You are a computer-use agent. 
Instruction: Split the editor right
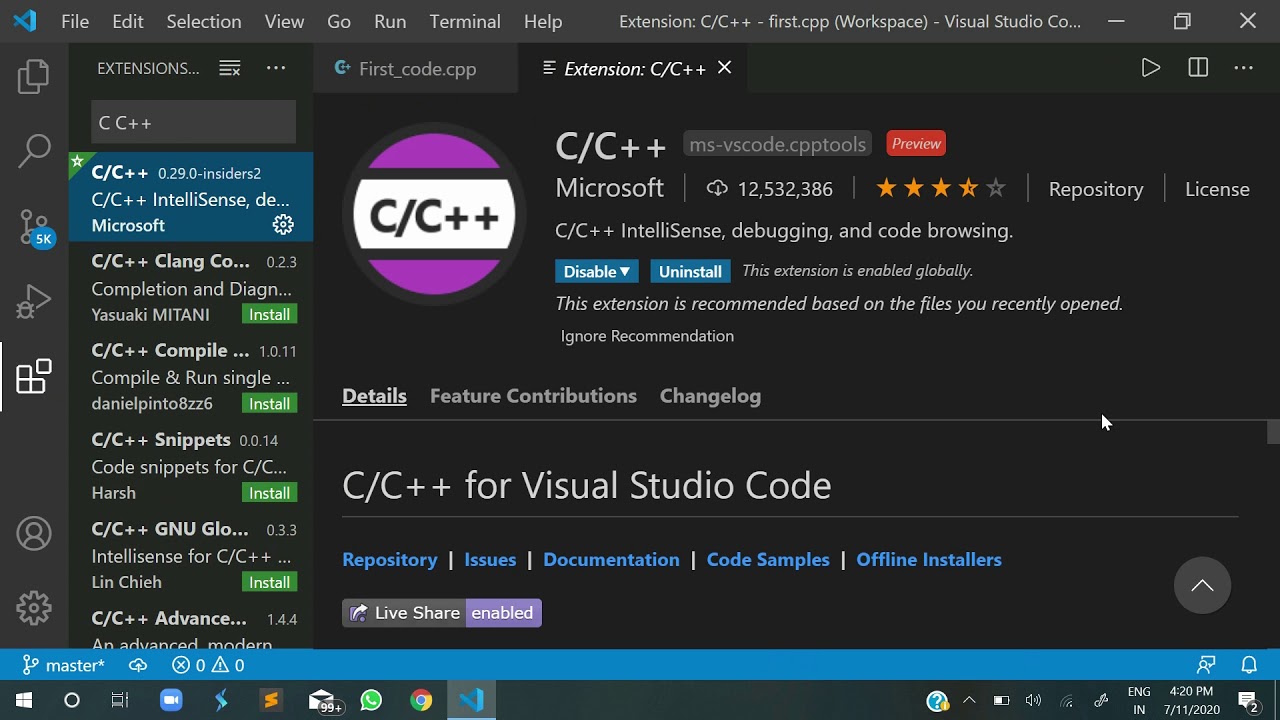(x=1198, y=68)
